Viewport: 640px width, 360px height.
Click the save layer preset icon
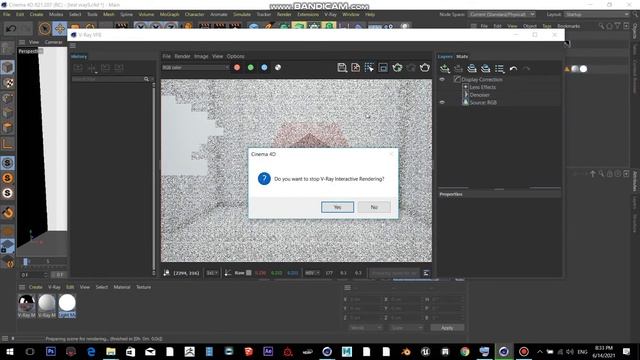[x=472, y=69]
